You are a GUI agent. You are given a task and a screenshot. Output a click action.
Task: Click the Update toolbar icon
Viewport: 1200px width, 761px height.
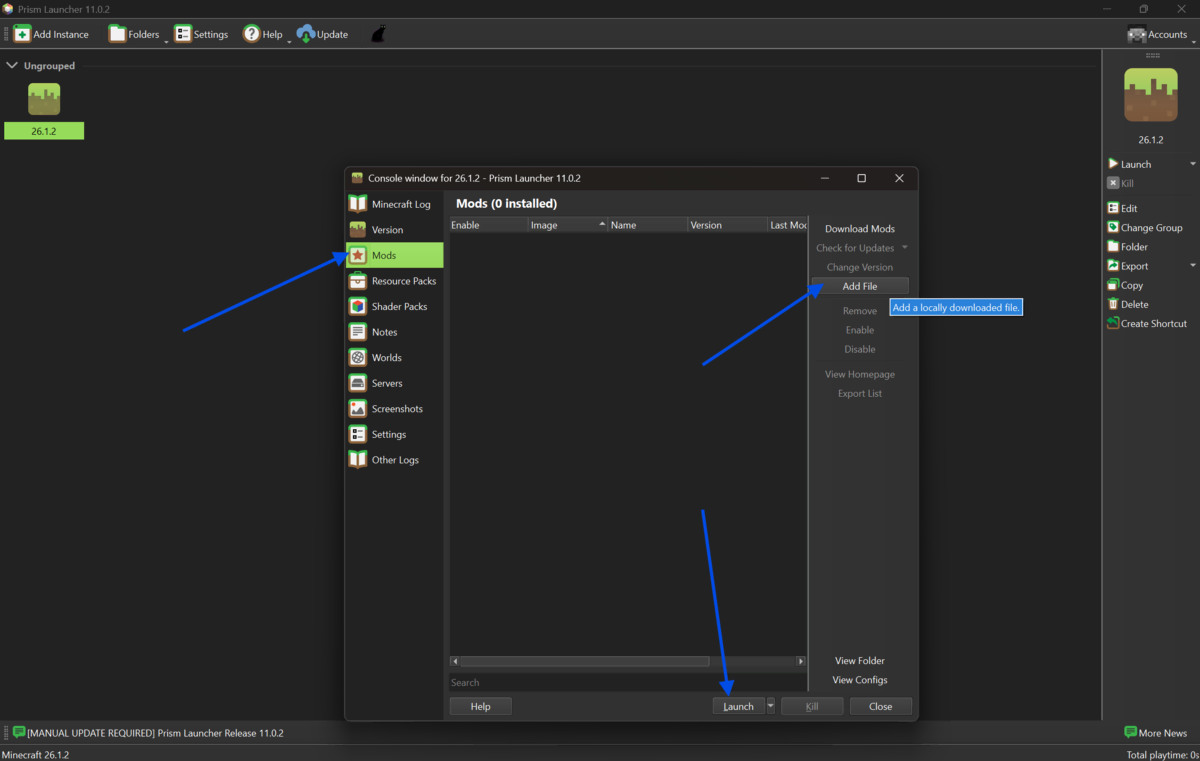pos(306,34)
